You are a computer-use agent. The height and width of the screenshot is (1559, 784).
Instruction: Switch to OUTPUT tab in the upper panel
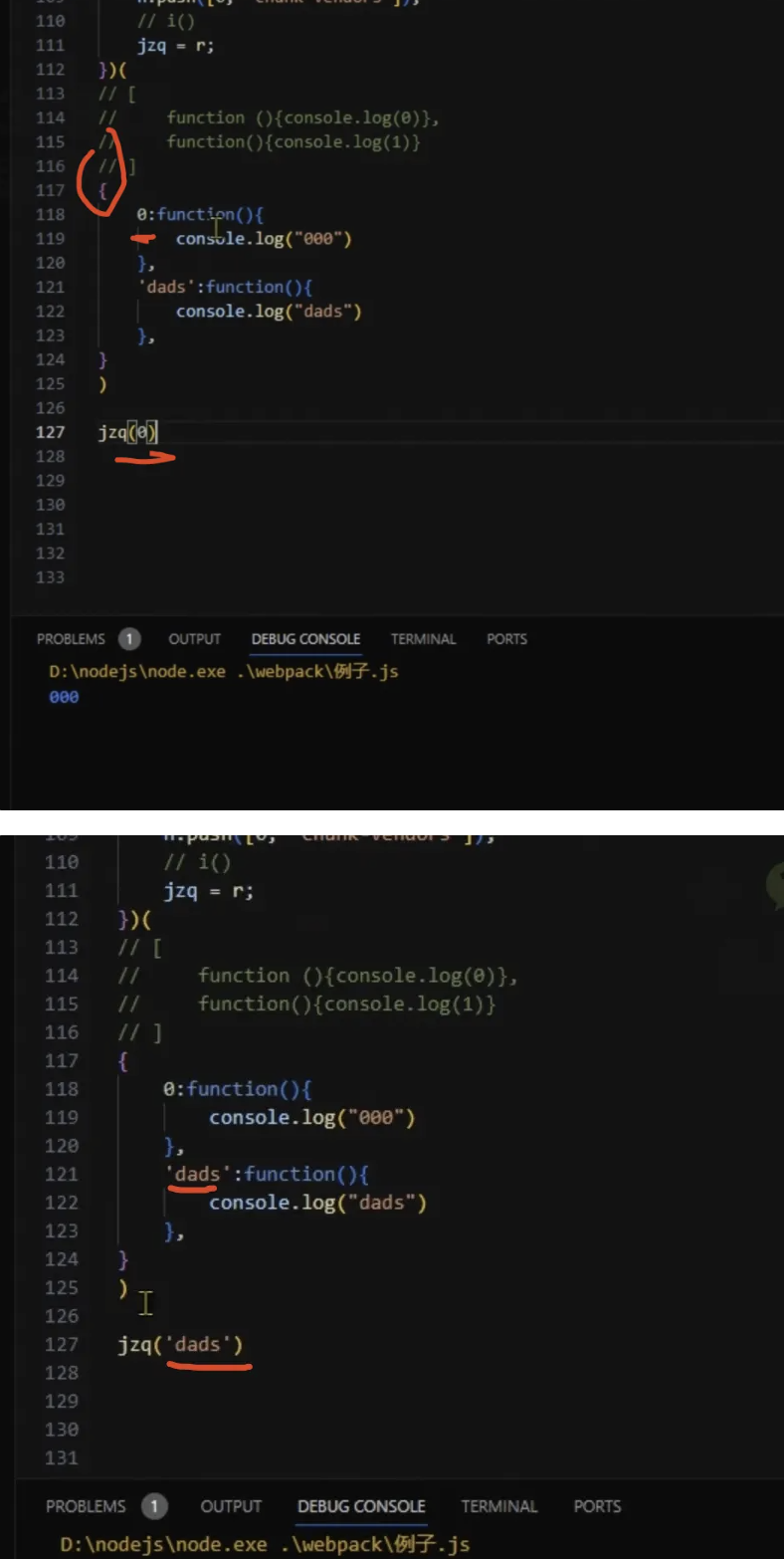(194, 639)
